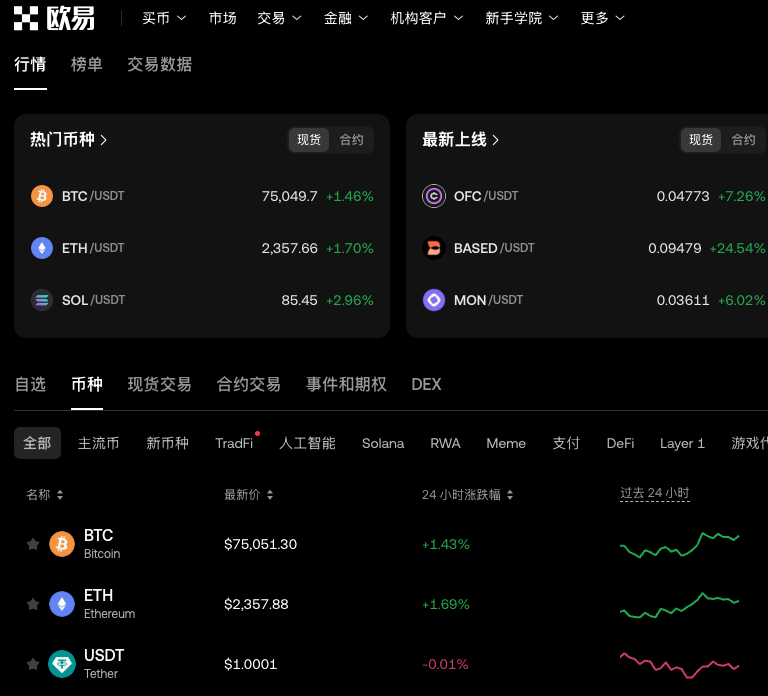
Task: Expand the 交易 dropdown menu
Action: click(279, 18)
